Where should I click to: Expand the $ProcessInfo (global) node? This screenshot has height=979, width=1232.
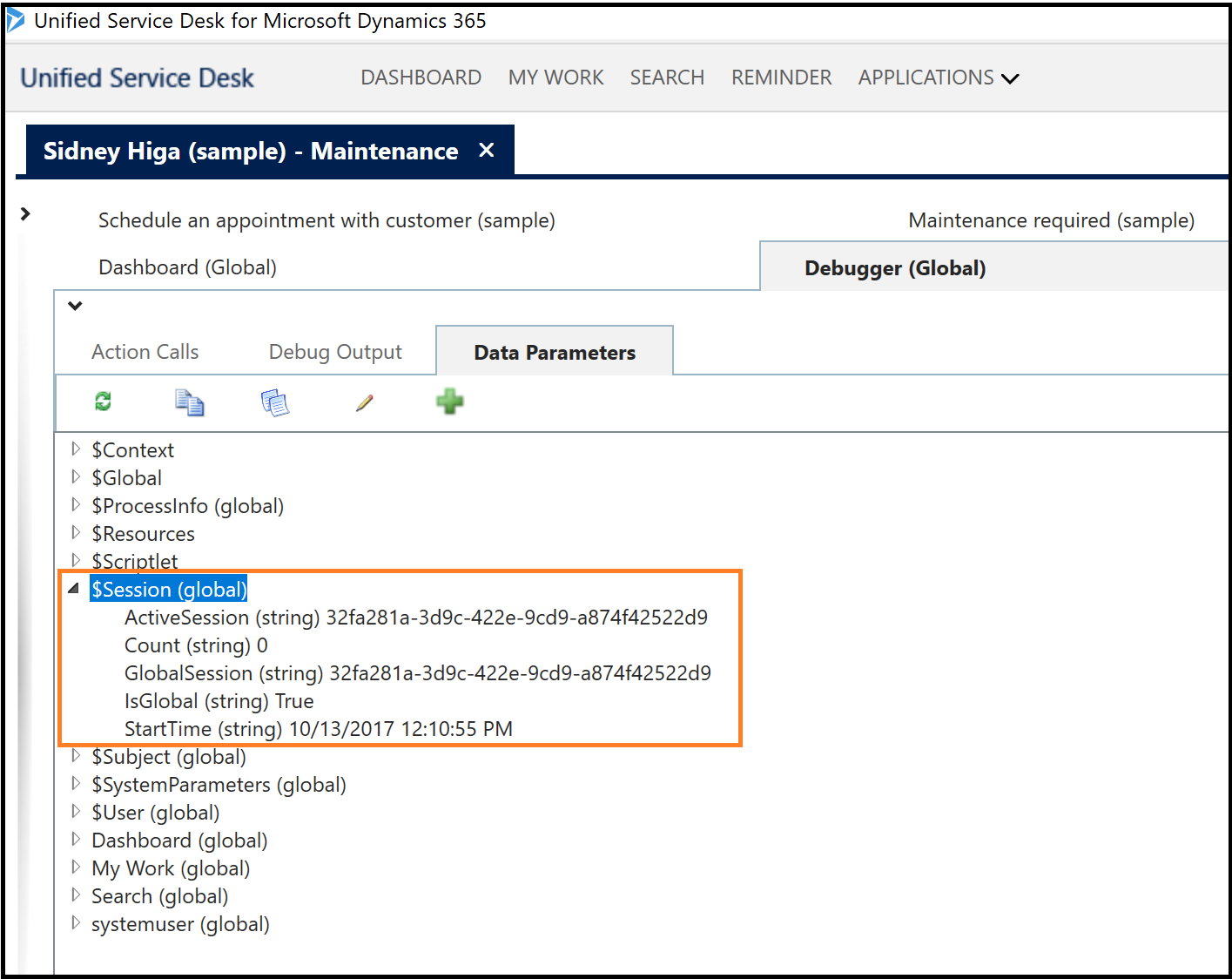point(76,504)
